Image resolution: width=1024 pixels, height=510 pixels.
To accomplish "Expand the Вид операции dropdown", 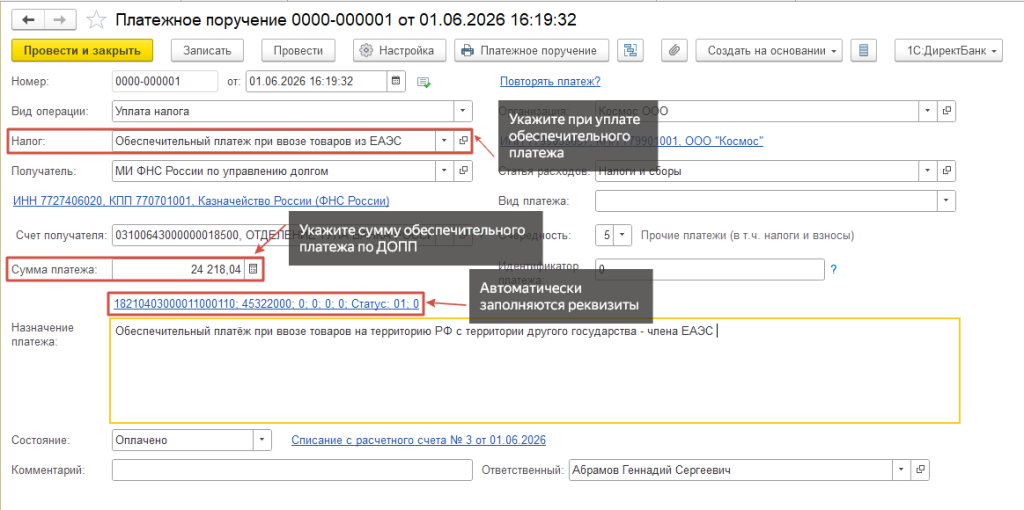I will pyautogui.click(x=463, y=111).
